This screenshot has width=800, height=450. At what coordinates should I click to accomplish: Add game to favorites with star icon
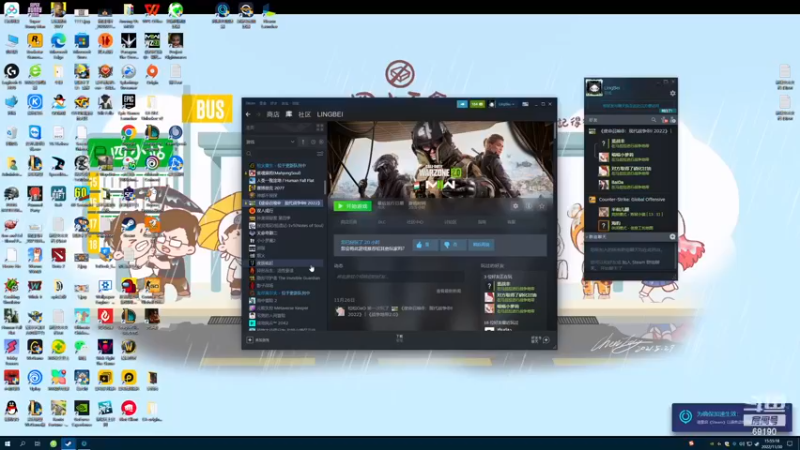pyautogui.click(x=542, y=206)
